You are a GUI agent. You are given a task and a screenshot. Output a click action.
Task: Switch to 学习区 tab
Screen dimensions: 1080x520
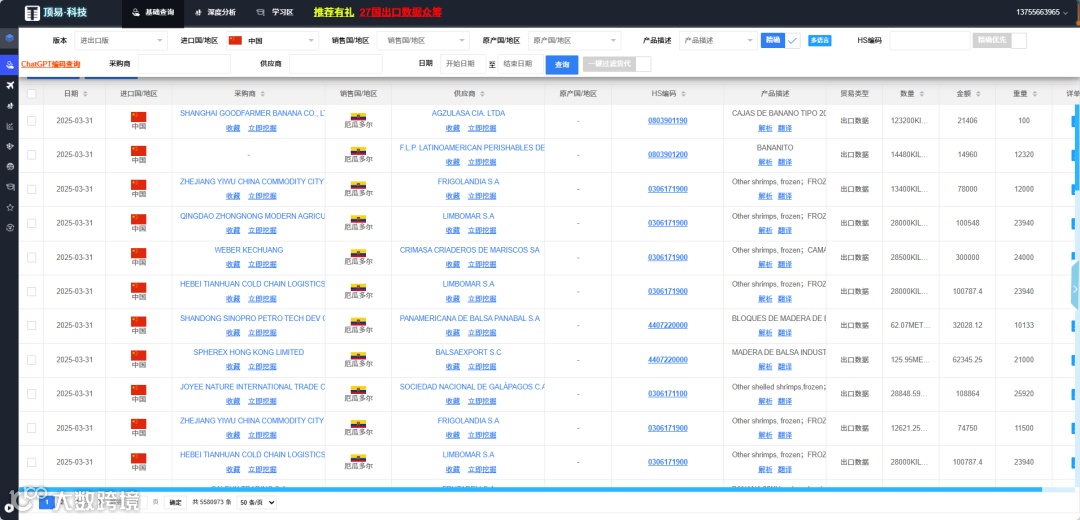(x=274, y=12)
